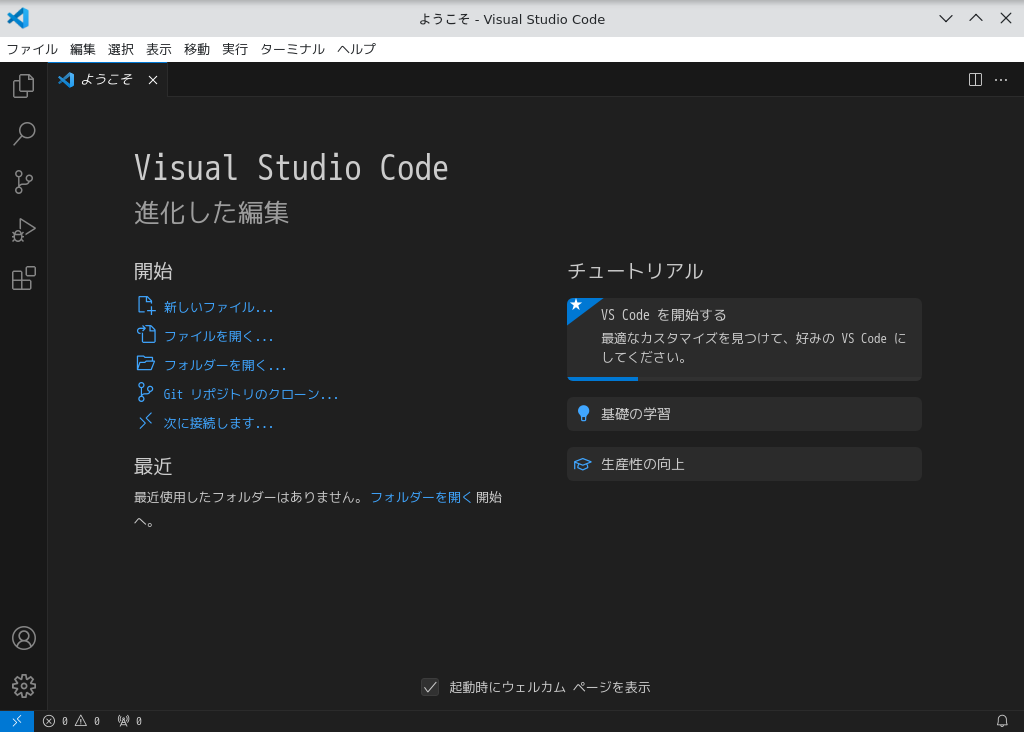
Task: Click the remote icon beside 次に接続します
Action: (146, 421)
